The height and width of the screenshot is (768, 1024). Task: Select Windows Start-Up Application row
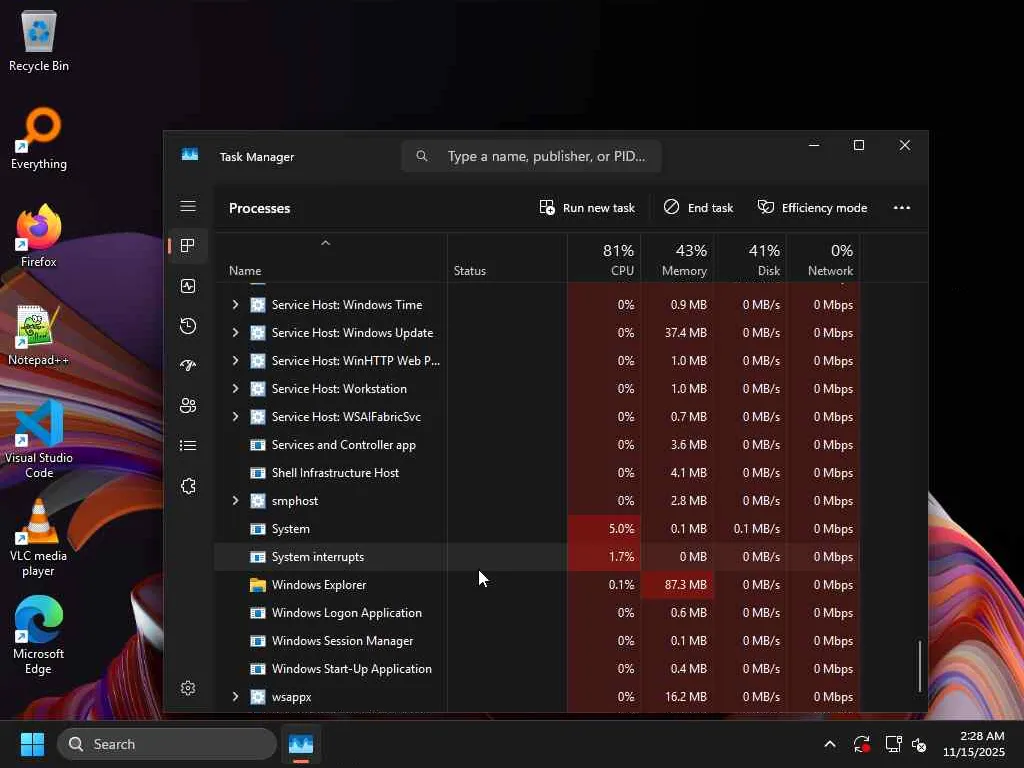(x=537, y=669)
